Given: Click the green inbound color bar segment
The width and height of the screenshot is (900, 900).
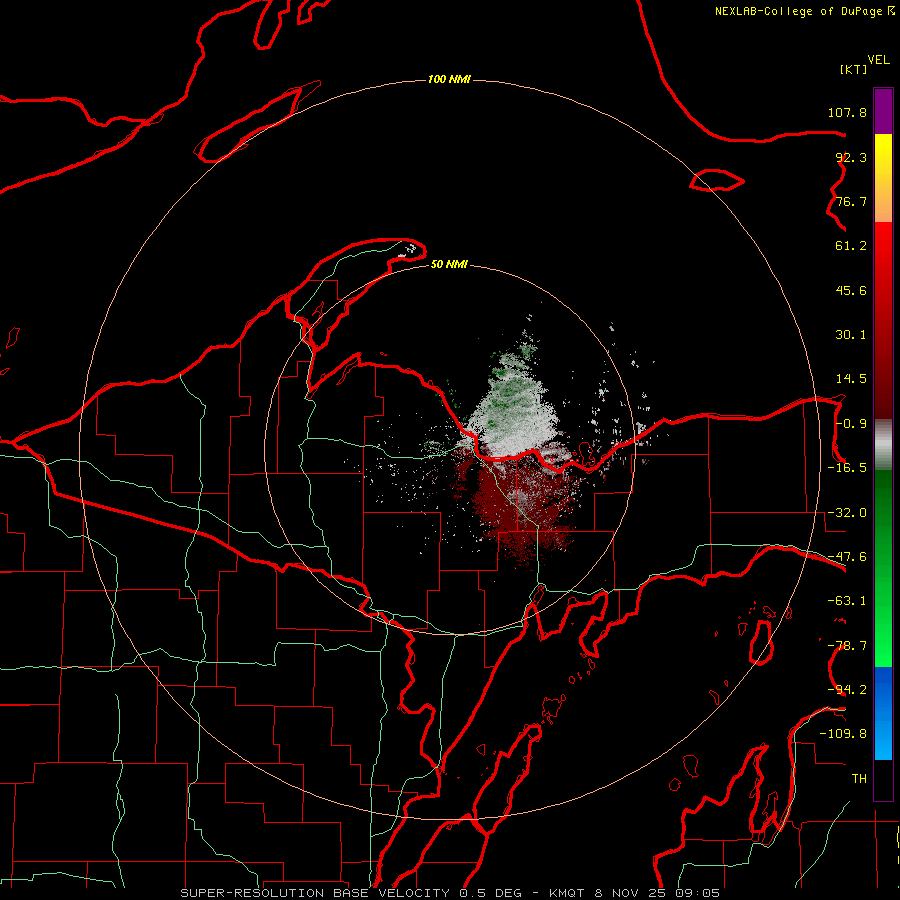Looking at the screenshot, I should (883, 568).
